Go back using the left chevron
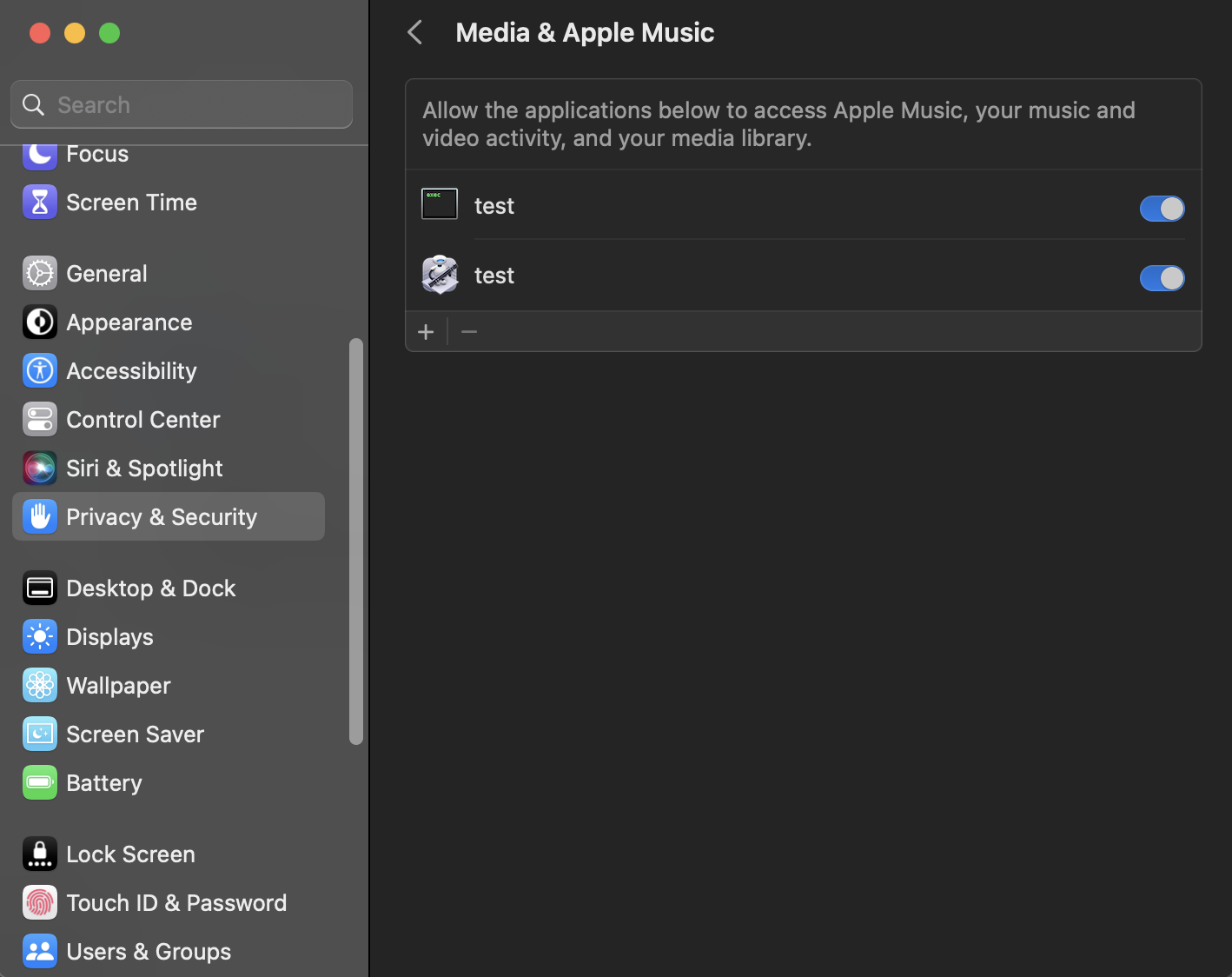This screenshot has width=1232, height=977. [x=415, y=33]
